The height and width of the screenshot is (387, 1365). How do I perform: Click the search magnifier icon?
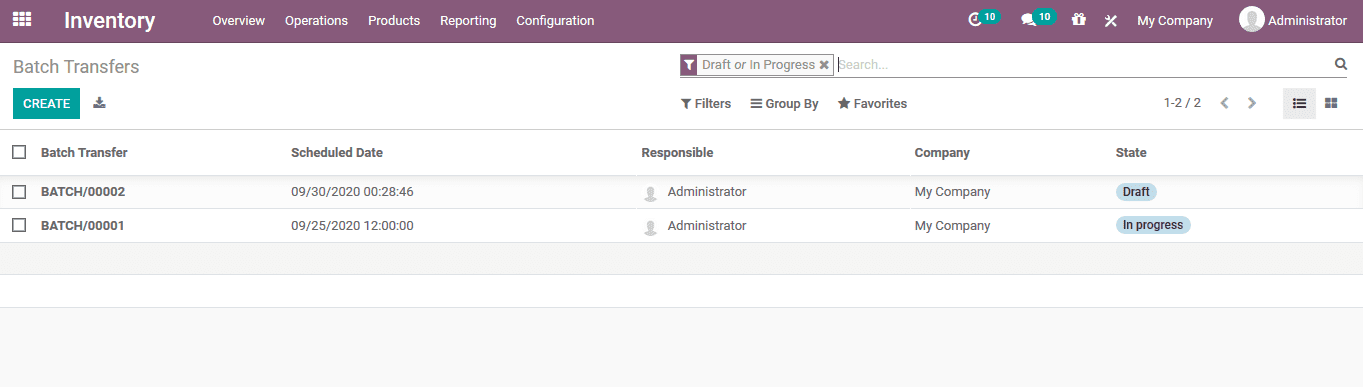pos(1341,64)
